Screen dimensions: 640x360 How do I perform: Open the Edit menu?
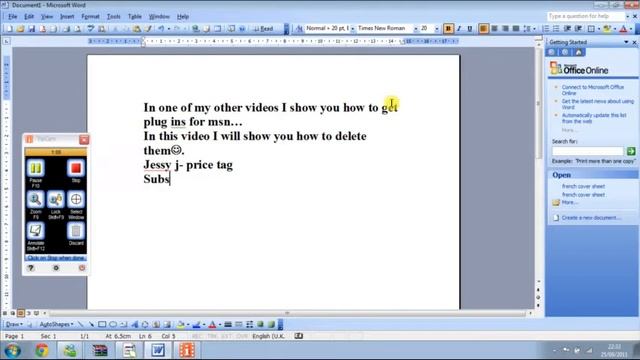click(29, 17)
